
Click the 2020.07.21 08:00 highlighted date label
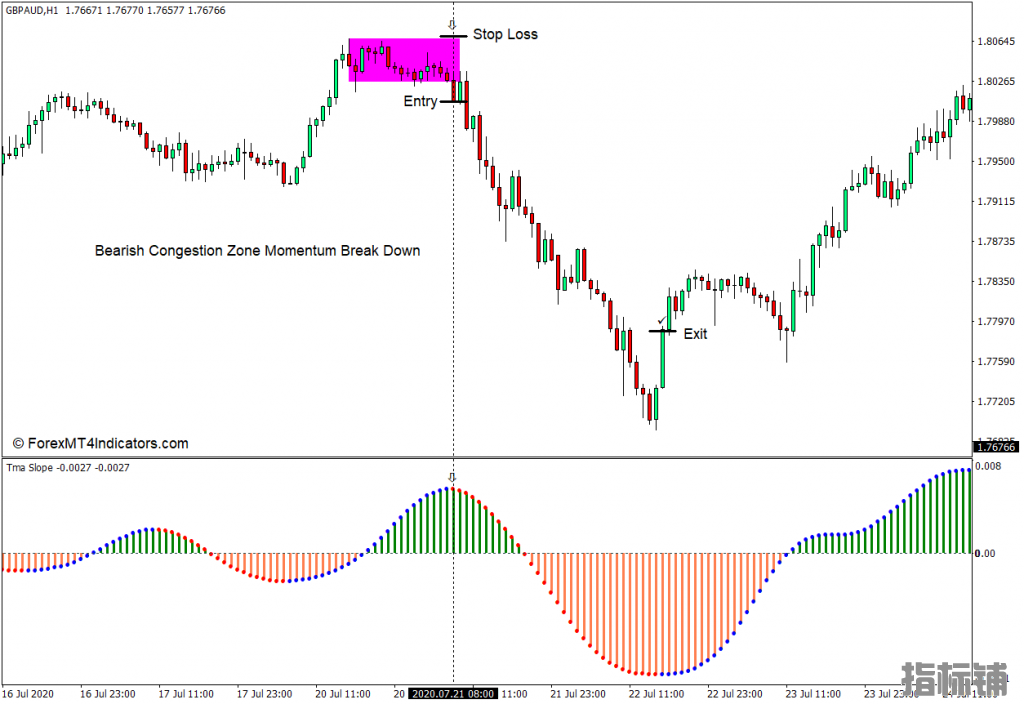453,694
